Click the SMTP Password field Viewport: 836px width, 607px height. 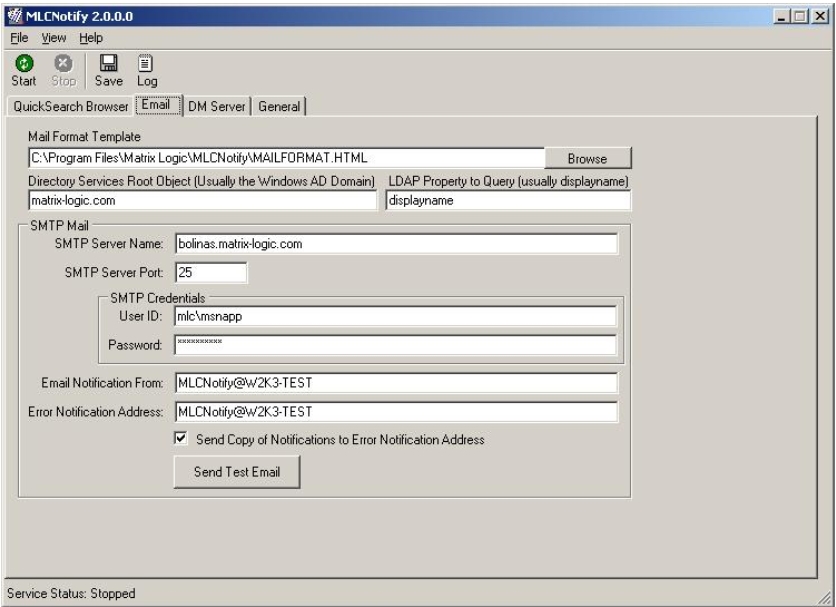click(395, 345)
